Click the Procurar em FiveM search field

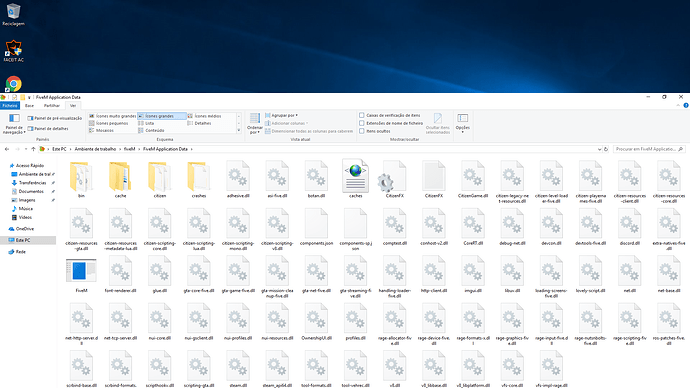pyautogui.click(x=649, y=149)
